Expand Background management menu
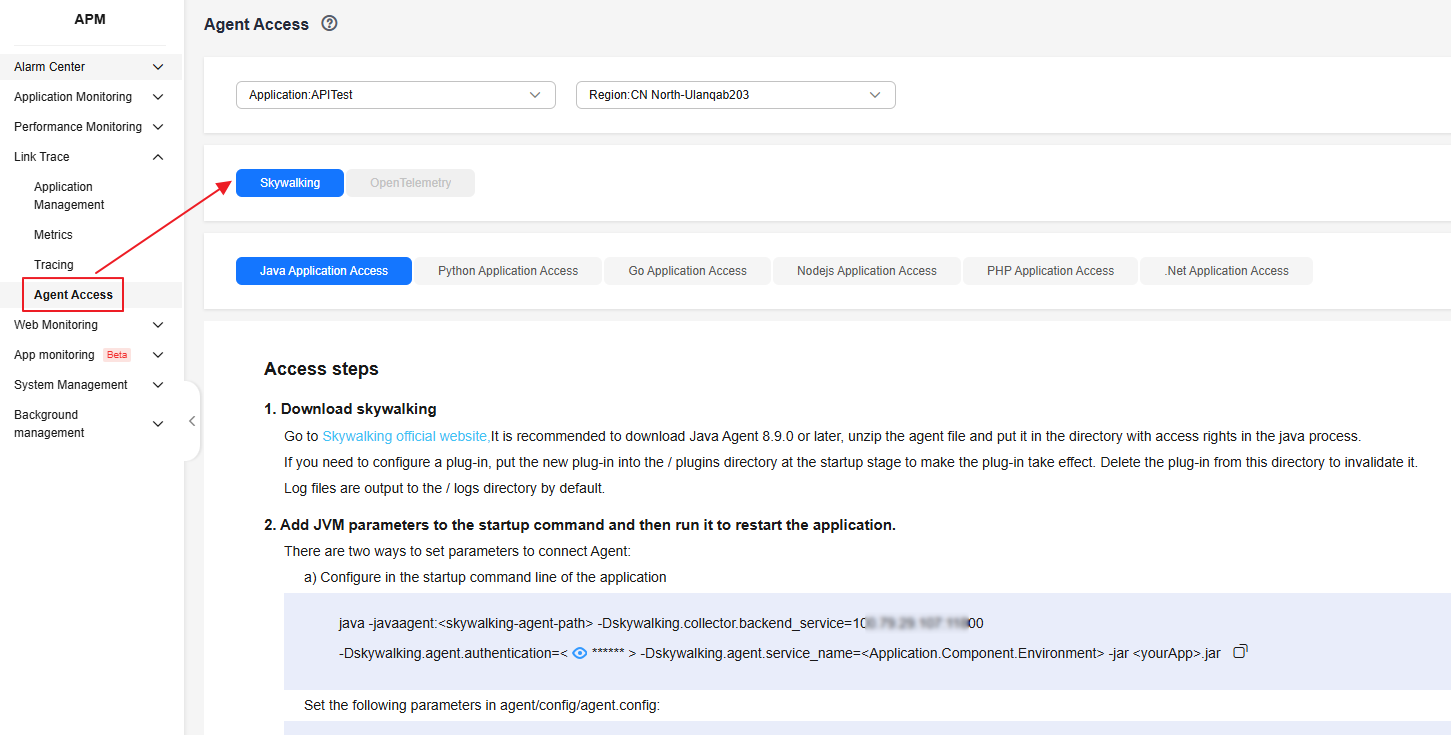 click(92, 424)
